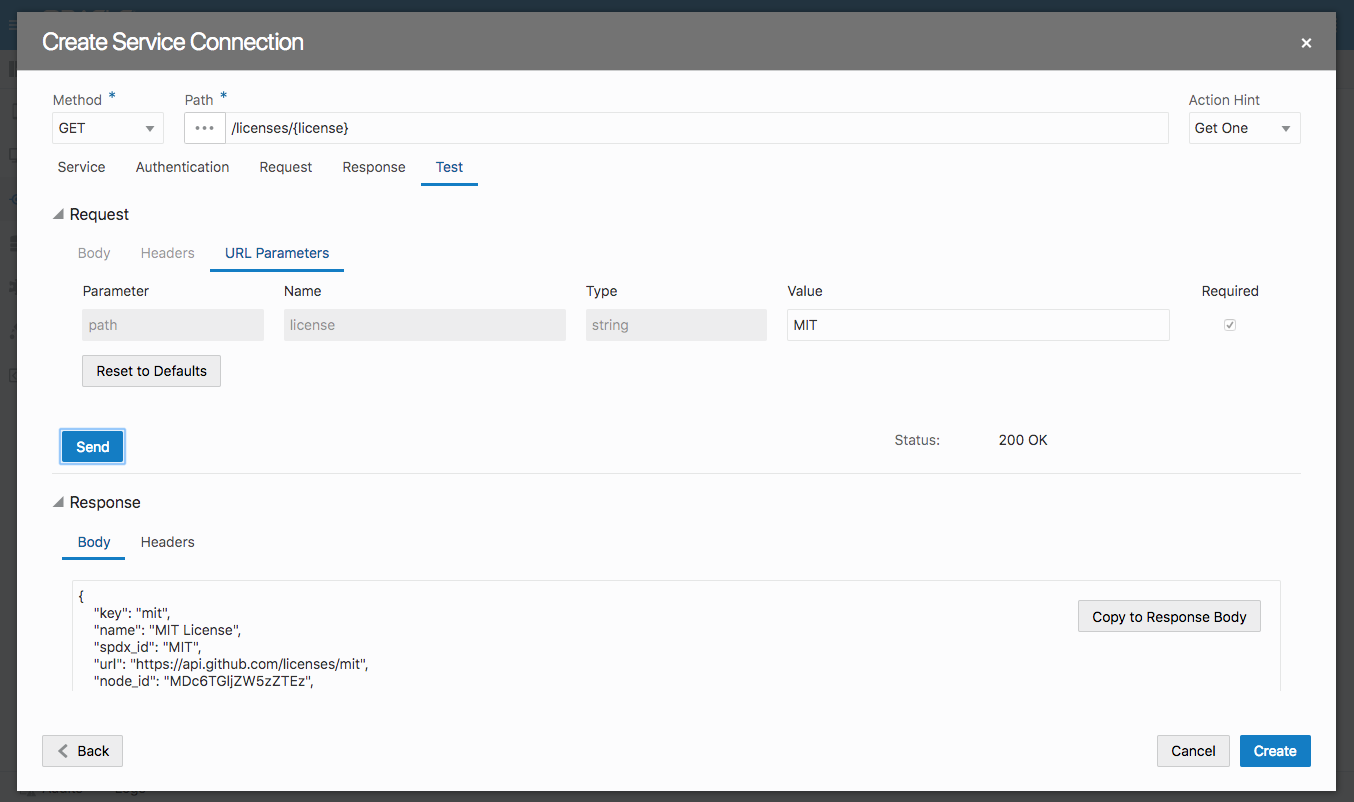Open the Response configuration tab
Image resolution: width=1354 pixels, height=802 pixels.
coord(373,167)
